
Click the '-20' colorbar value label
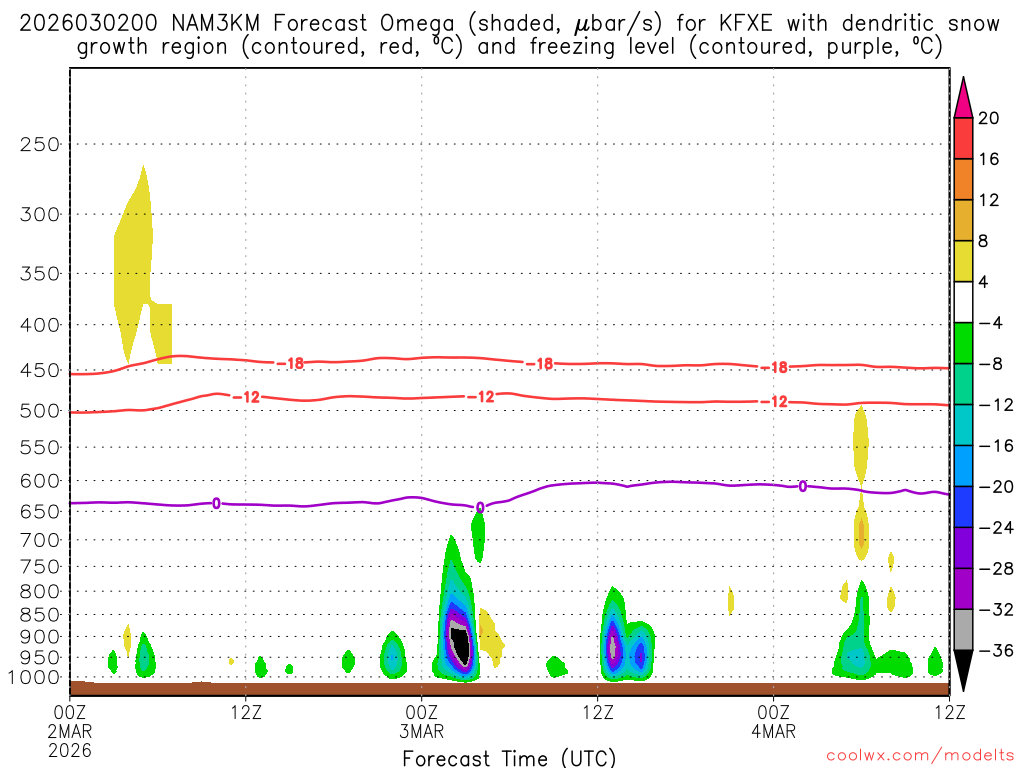tap(996, 487)
